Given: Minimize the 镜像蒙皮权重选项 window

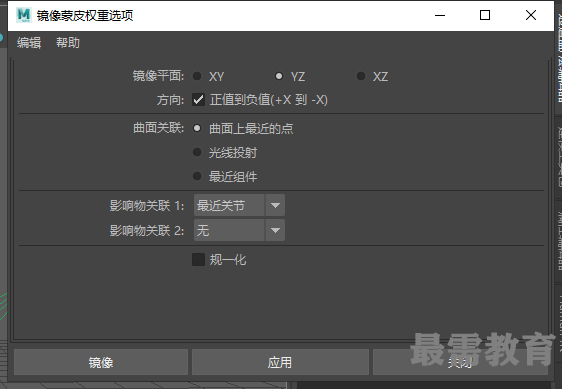Looking at the screenshot, I should [440, 15].
